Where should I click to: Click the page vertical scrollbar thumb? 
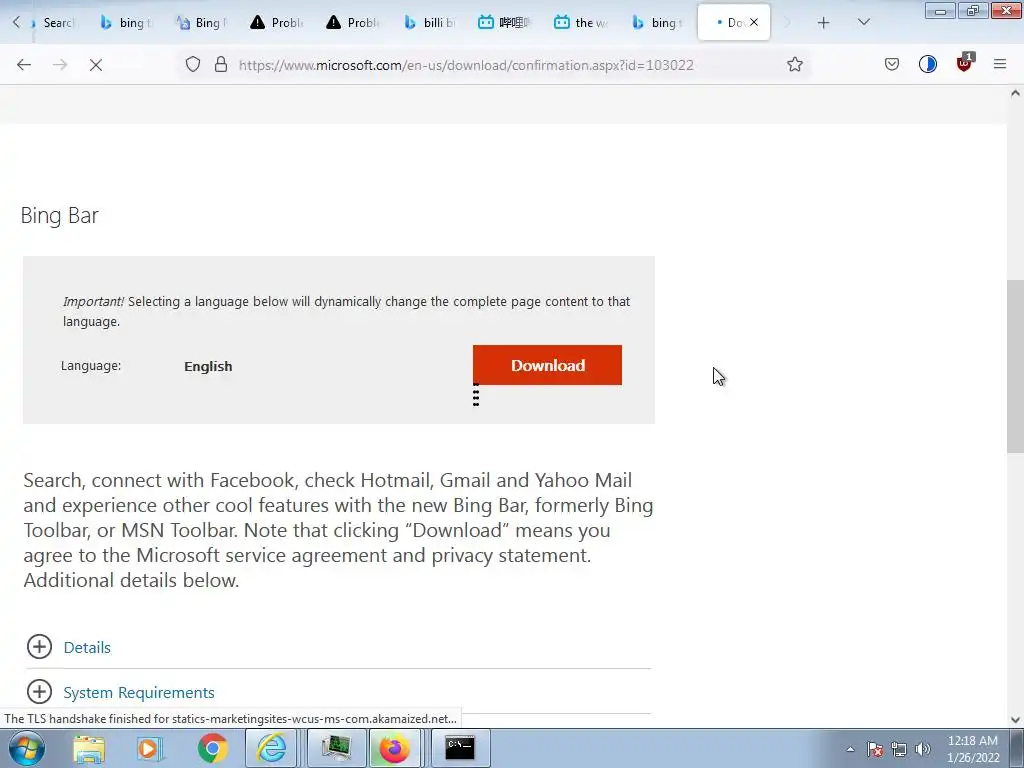pyautogui.click(x=1015, y=366)
